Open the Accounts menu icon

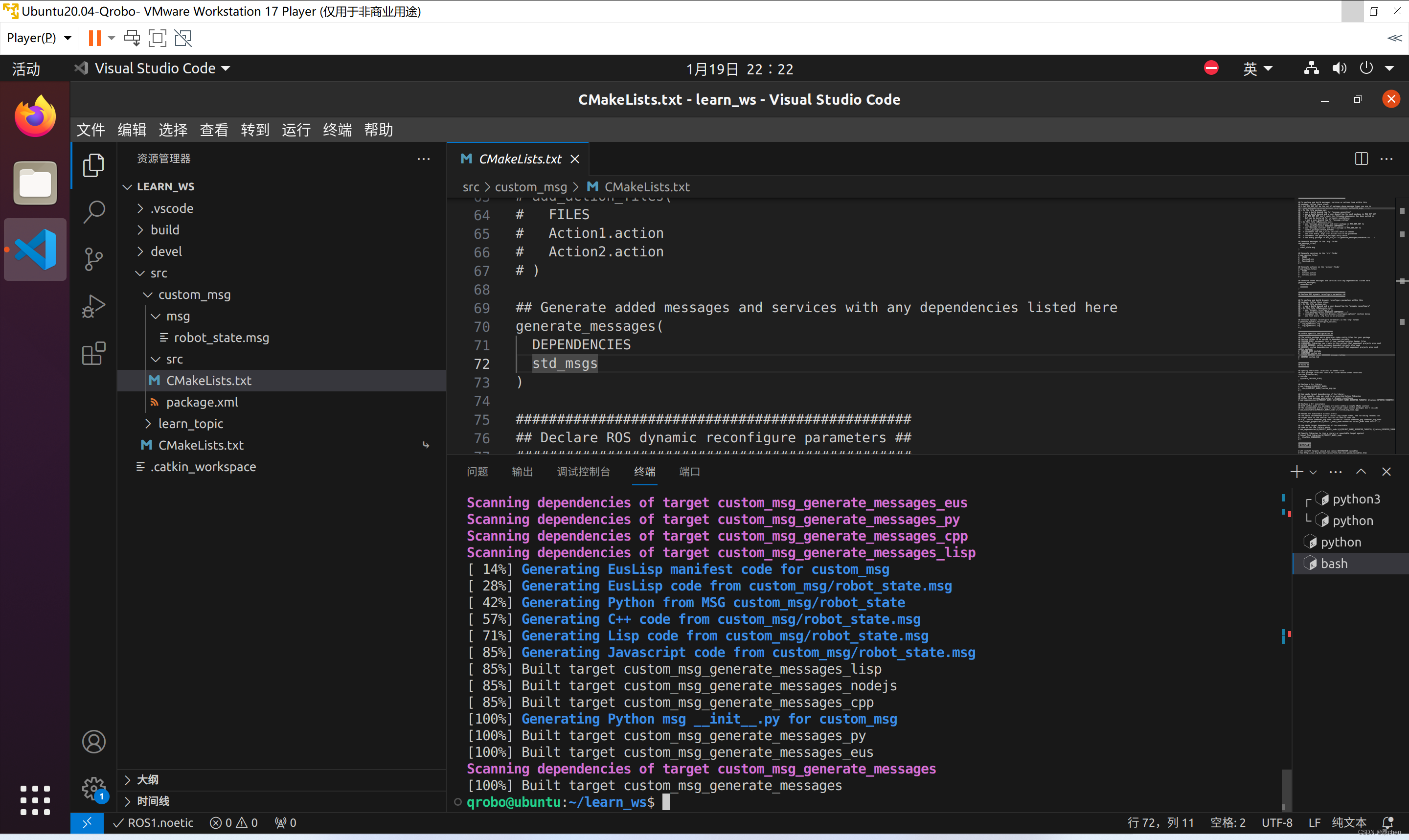(93, 742)
